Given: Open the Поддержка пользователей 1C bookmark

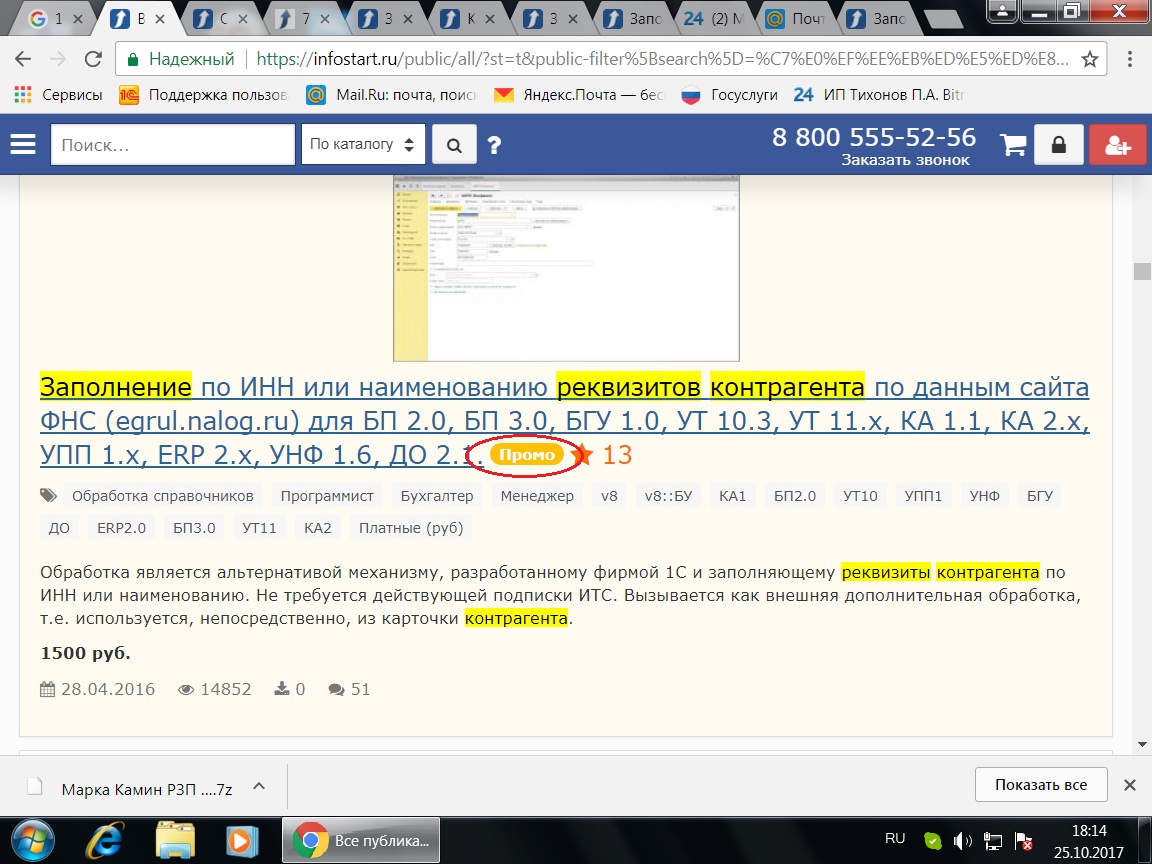Looking at the screenshot, I should [x=204, y=95].
